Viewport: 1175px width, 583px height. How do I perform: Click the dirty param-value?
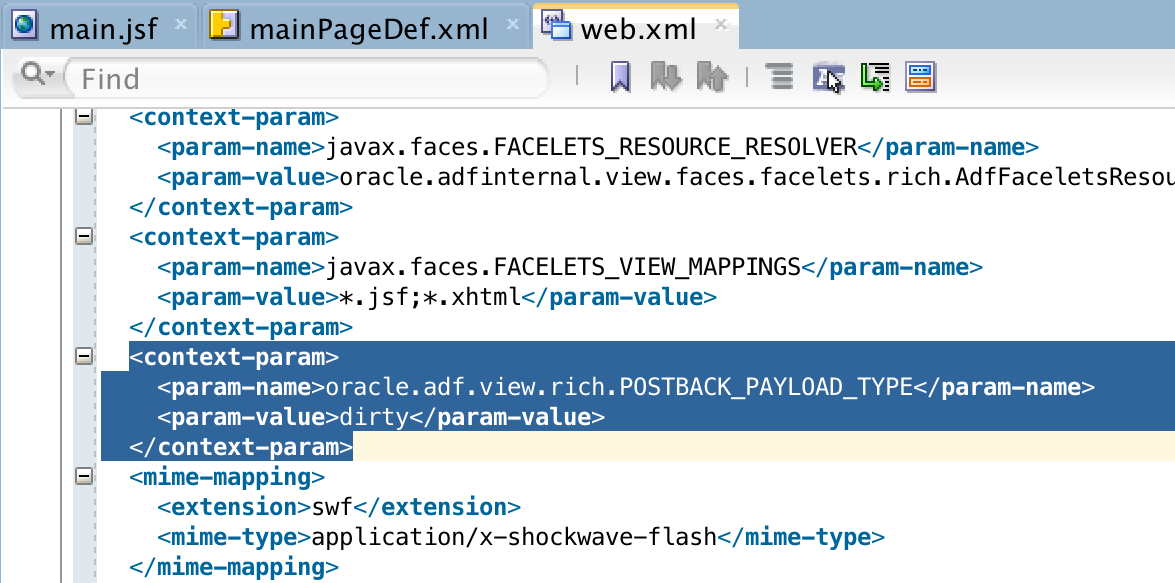pos(373,417)
